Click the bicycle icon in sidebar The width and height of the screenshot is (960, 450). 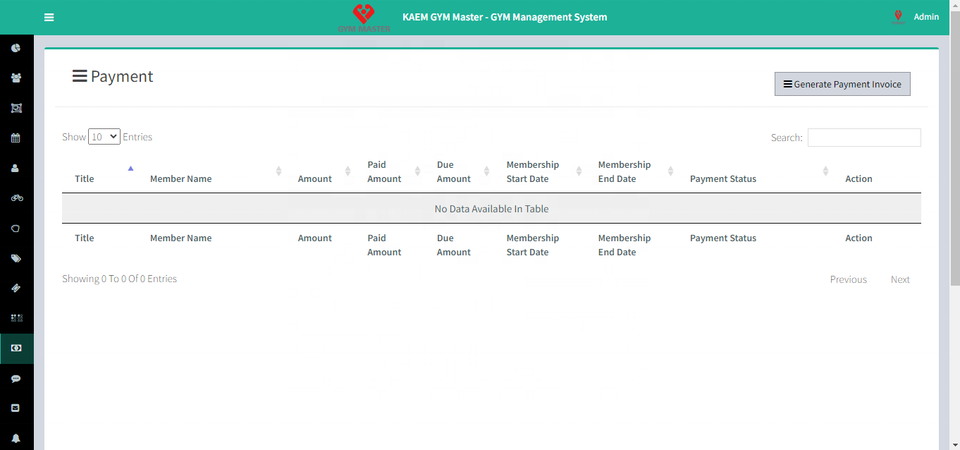pos(16,198)
